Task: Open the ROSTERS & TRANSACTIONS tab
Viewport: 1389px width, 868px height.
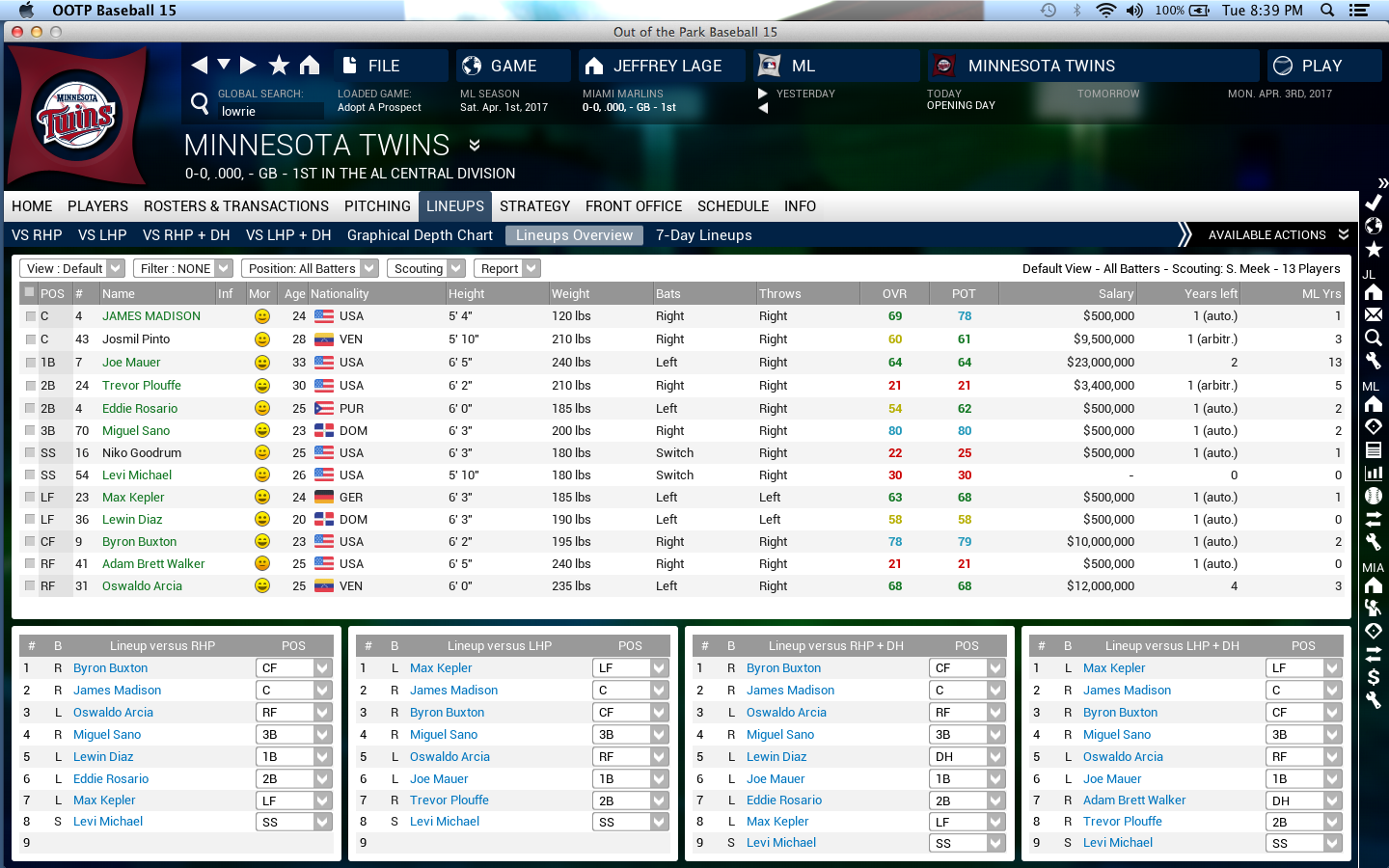Action: tap(236, 206)
